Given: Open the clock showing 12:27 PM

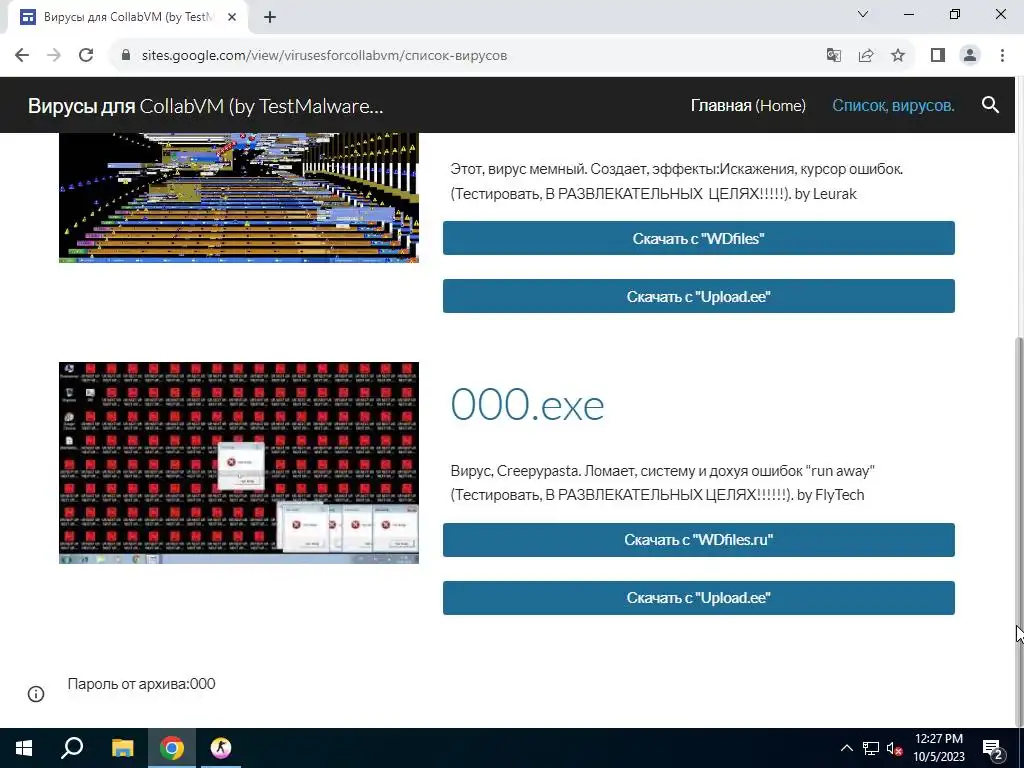Looking at the screenshot, I should [x=938, y=748].
